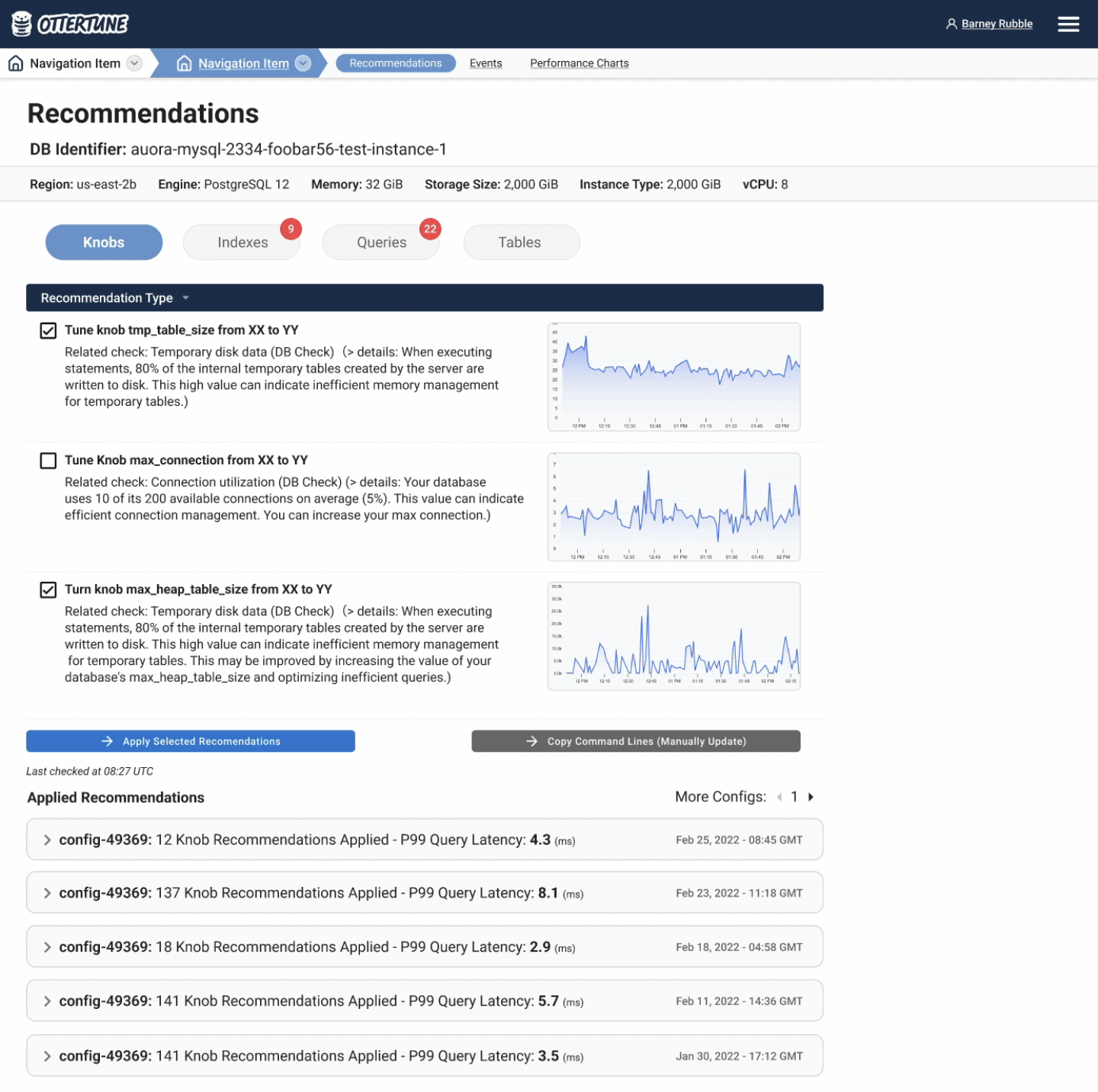Image resolution: width=1098 pixels, height=1092 pixels.
Task: Click the red 9 badge on Indexes
Action: (x=291, y=229)
